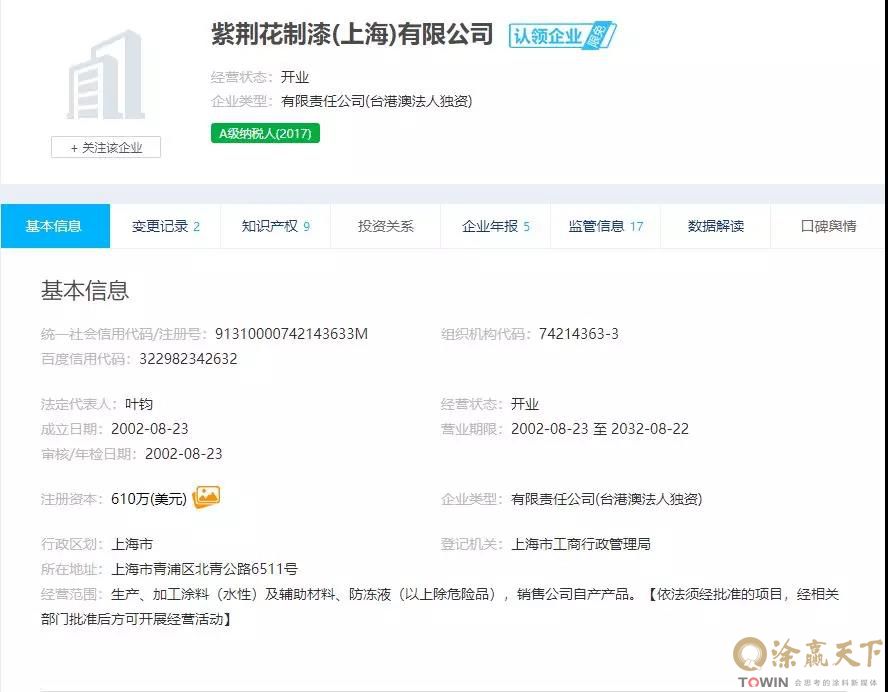The image size is (888, 692).
Task: Go to the 投资关系 tab
Action: (386, 226)
